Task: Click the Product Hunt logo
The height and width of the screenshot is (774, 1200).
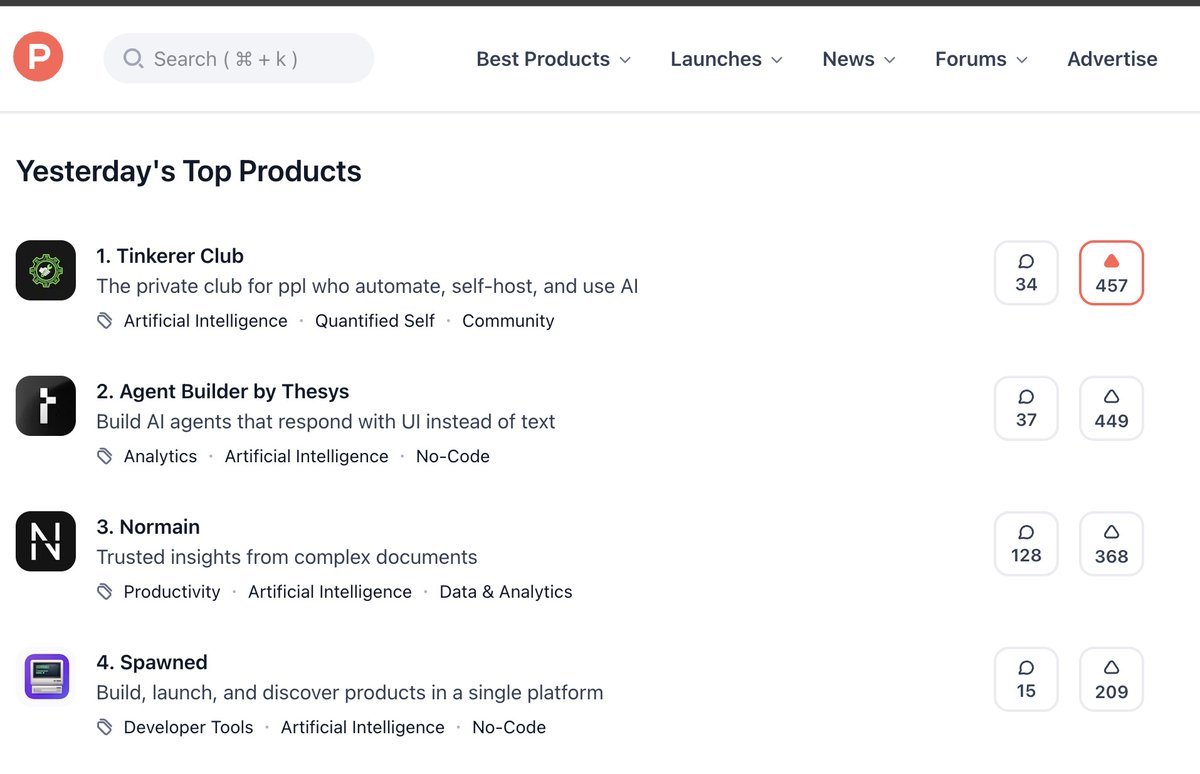Action: click(x=37, y=57)
